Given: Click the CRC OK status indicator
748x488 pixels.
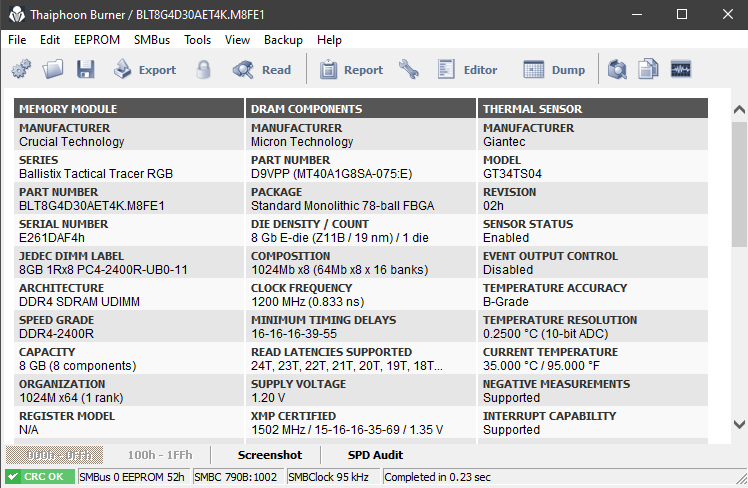Looking at the screenshot, I should (x=40, y=477).
